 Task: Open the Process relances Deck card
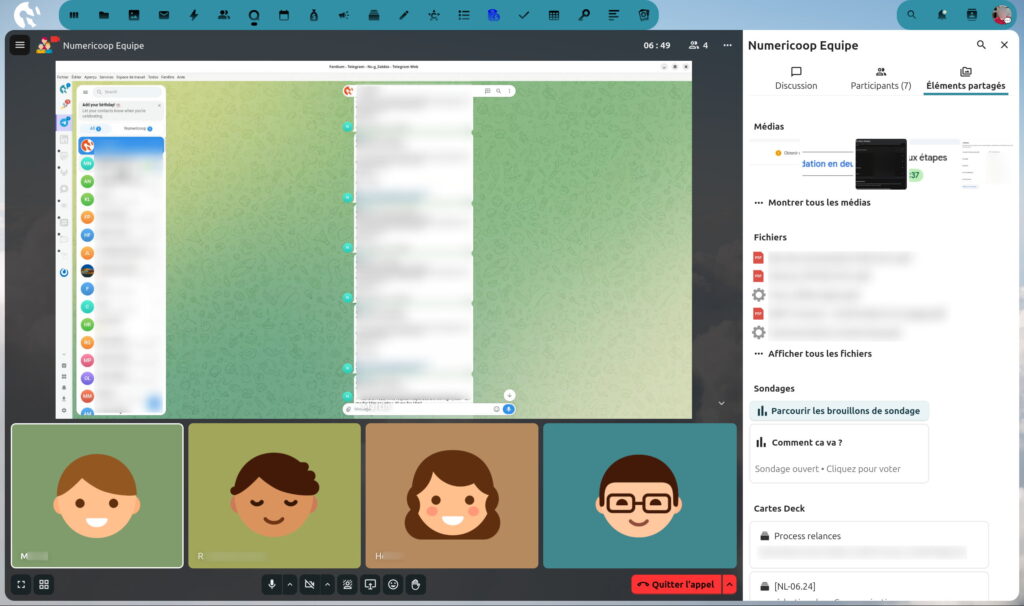pyautogui.click(x=869, y=545)
